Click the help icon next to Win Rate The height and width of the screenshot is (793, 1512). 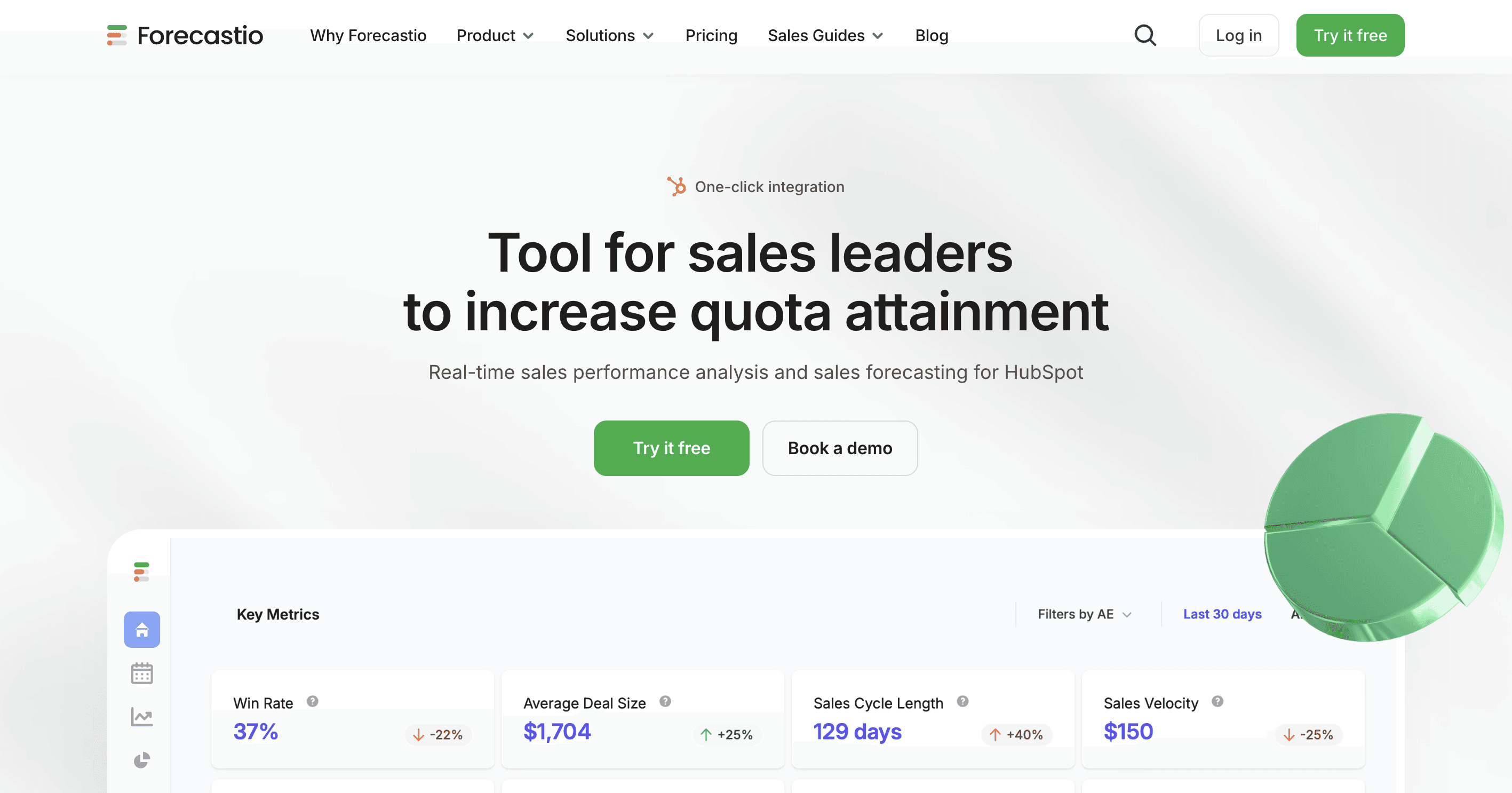point(313,701)
